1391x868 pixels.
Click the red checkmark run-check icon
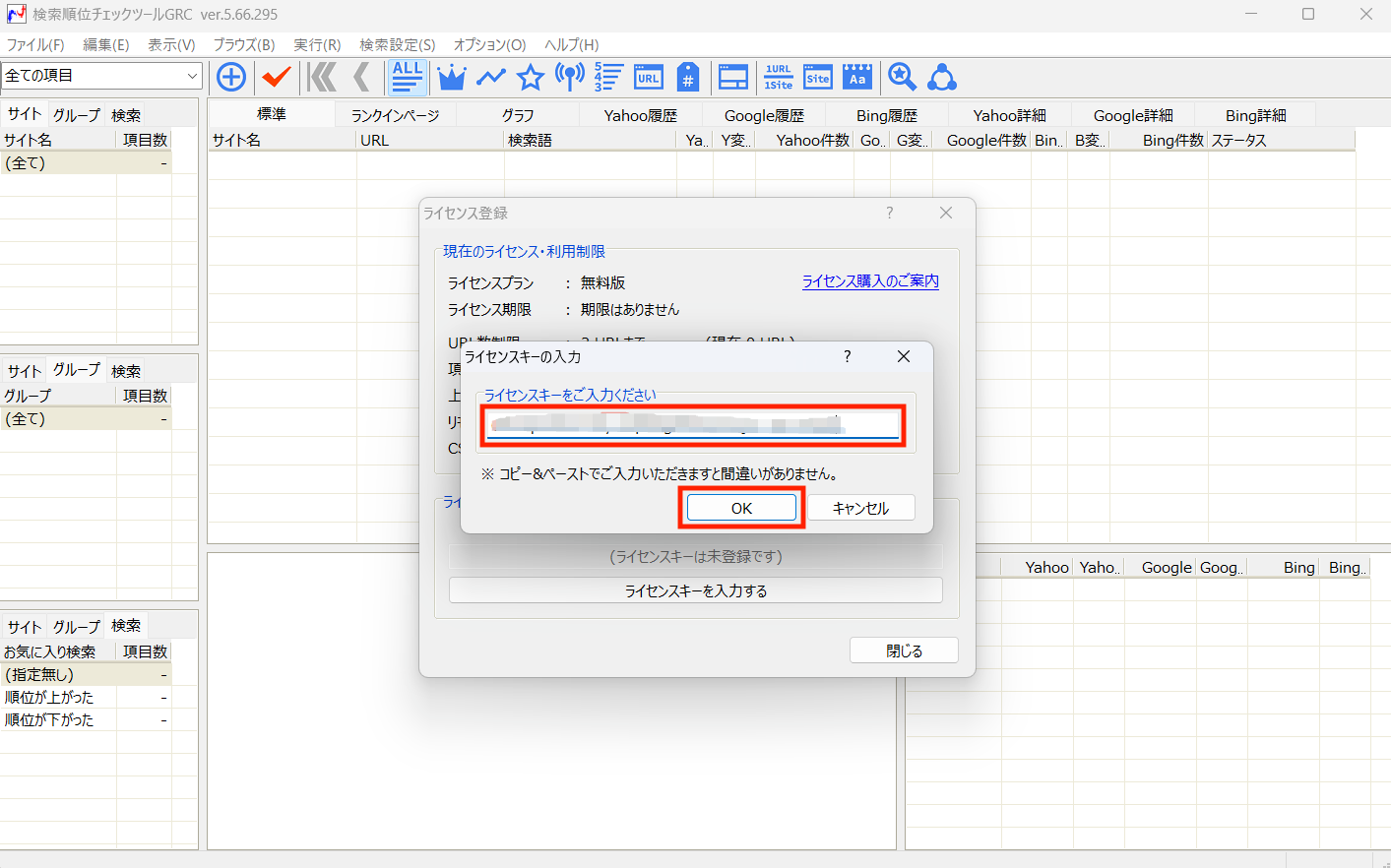277,77
